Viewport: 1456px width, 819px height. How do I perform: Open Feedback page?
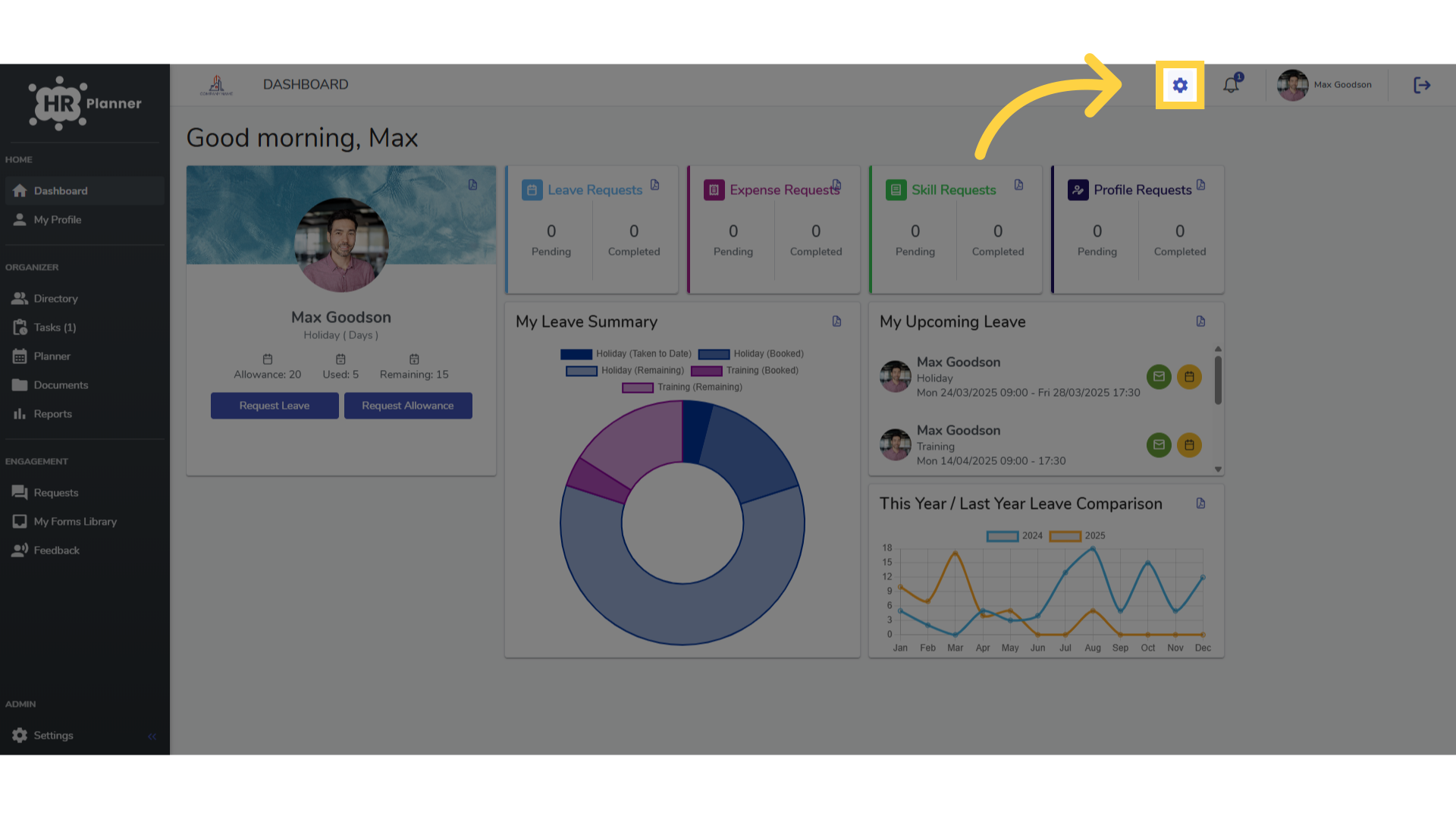(84, 550)
